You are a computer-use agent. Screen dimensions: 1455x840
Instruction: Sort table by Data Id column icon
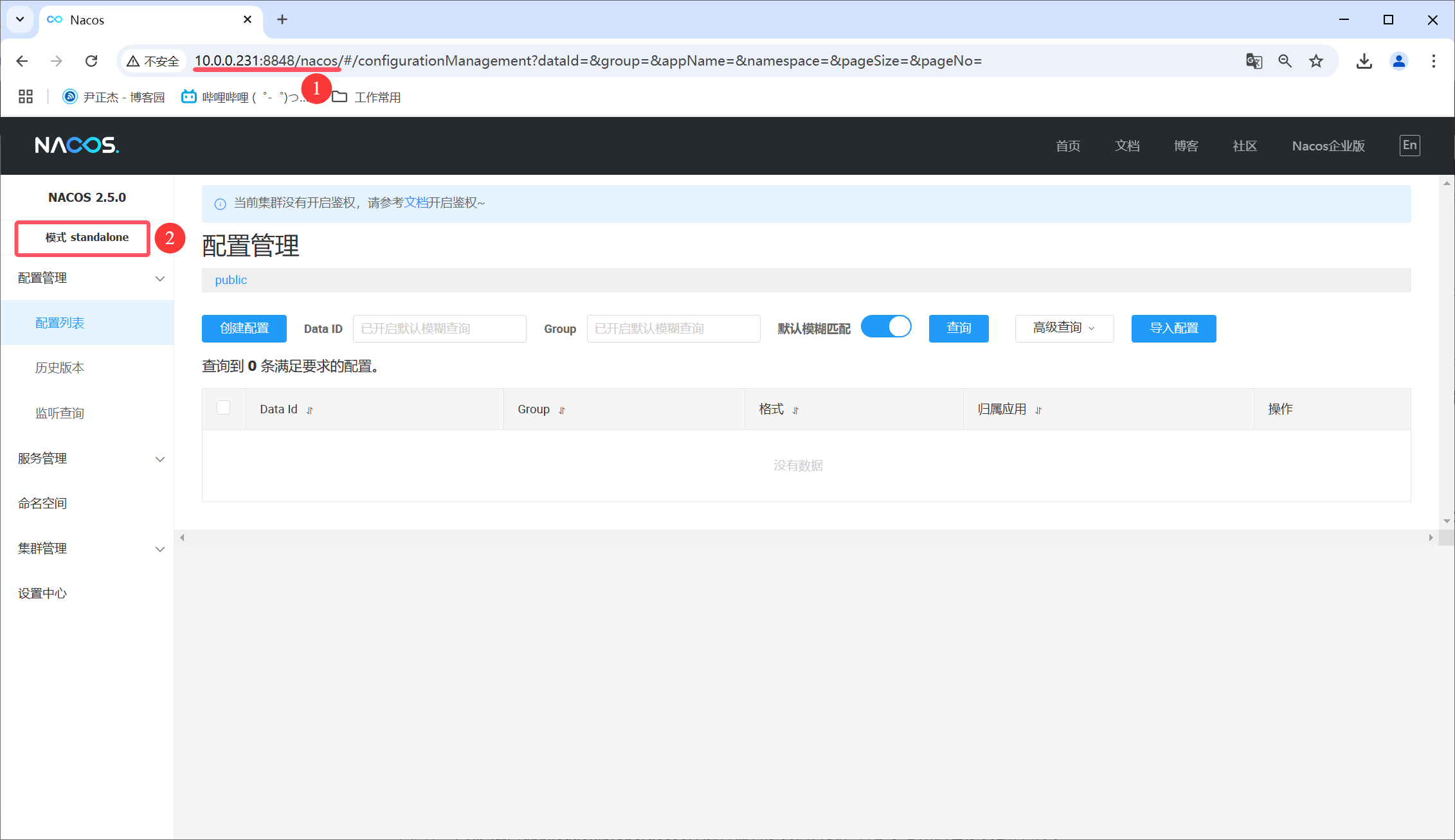(x=310, y=411)
